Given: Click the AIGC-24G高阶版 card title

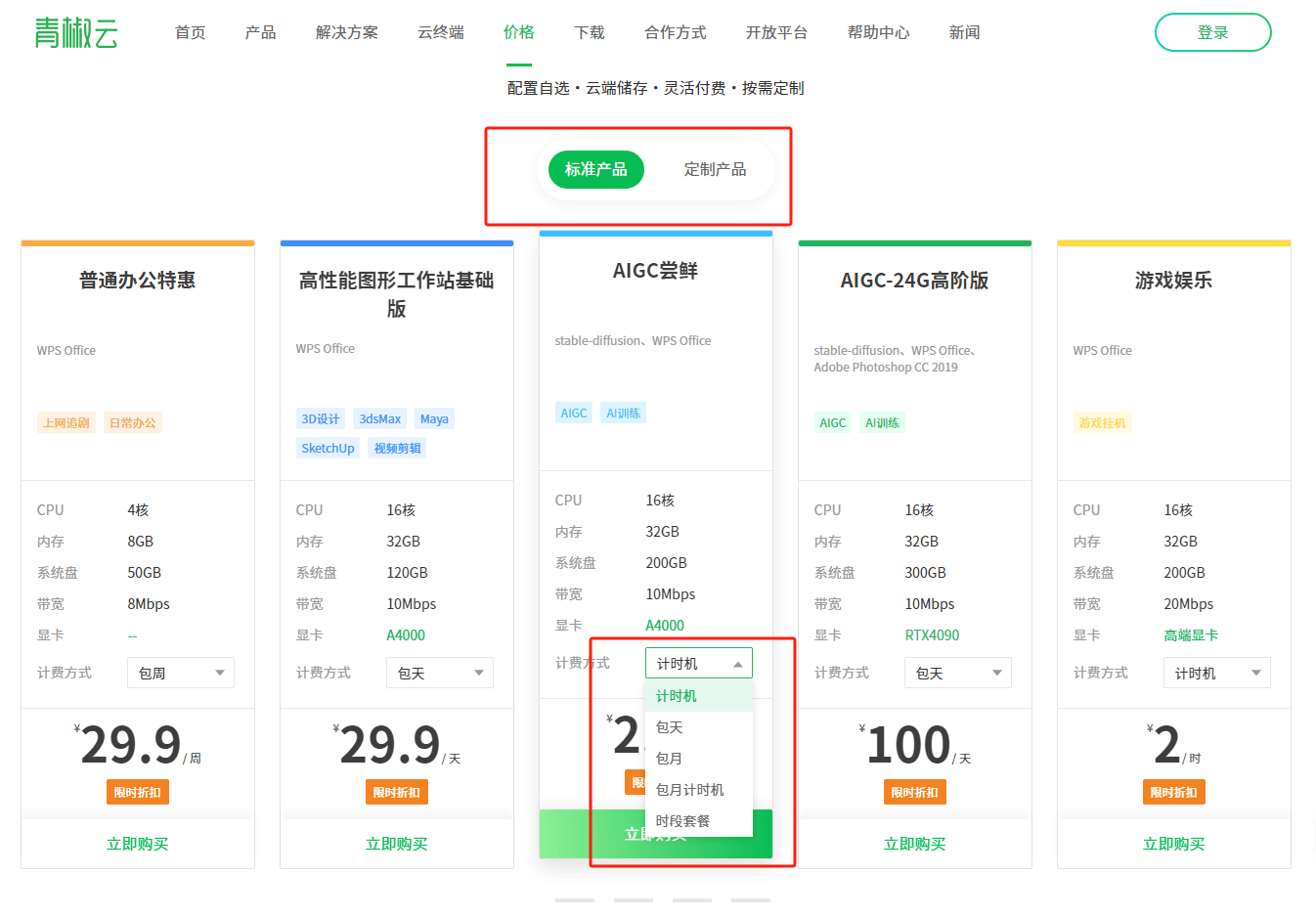Looking at the screenshot, I should pyautogui.click(x=915, y=281).
